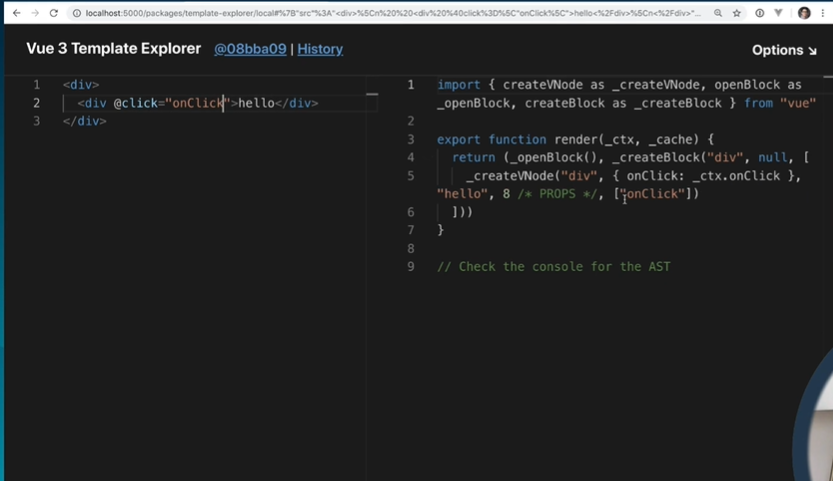The image size is (833, 481).
Task: Select the Vue 3 Template Explorer title
Action: point(114,48)
